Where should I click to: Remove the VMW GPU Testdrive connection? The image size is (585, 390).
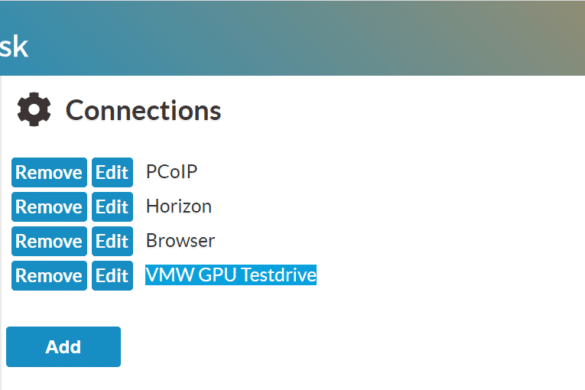click(x=49, y=276)
